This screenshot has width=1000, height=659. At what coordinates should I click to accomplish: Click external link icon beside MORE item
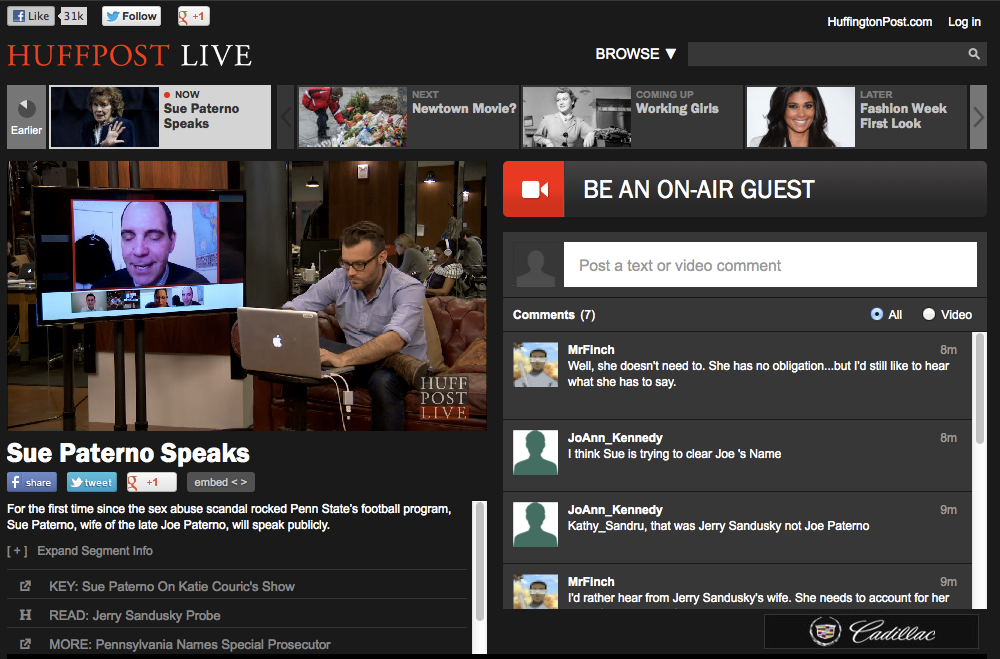(26, 644)
